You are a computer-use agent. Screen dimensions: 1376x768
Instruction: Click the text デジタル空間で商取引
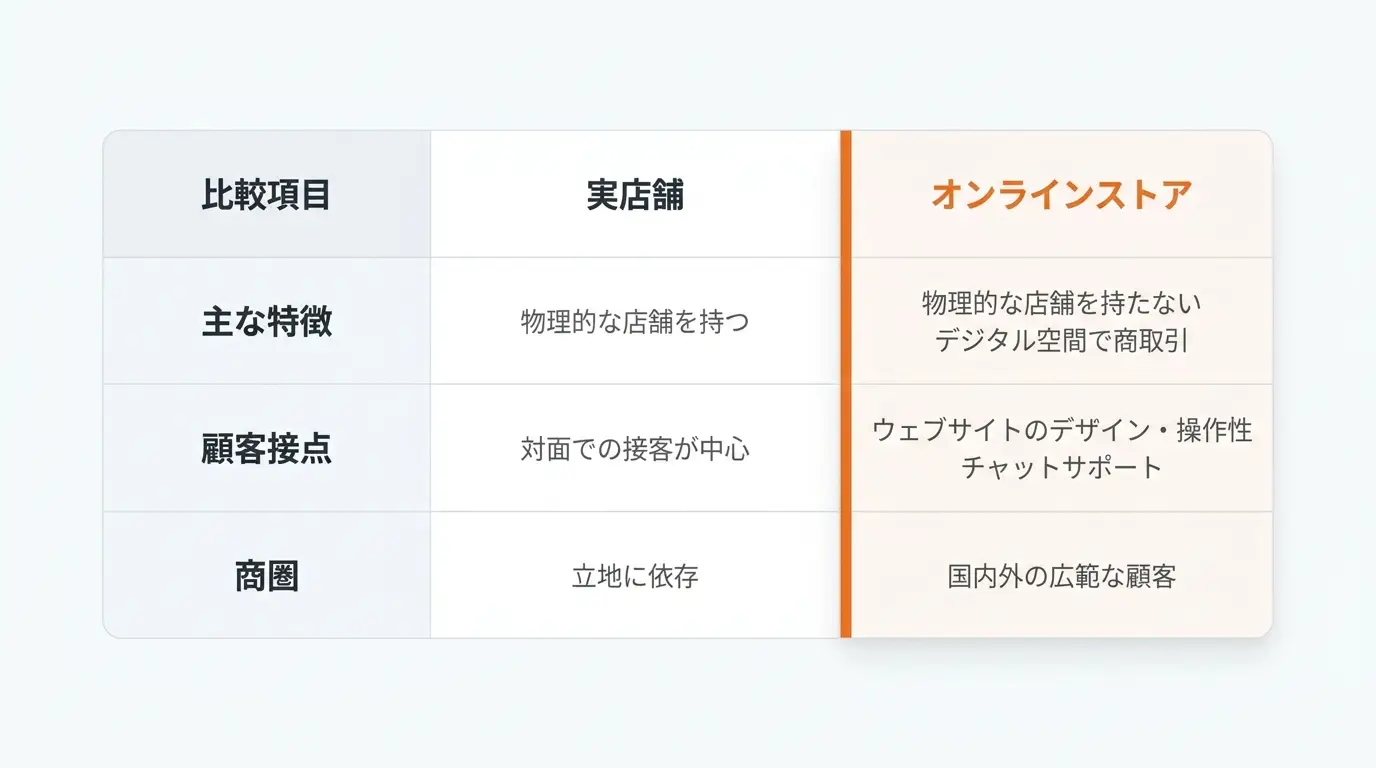click(1061, 340)
